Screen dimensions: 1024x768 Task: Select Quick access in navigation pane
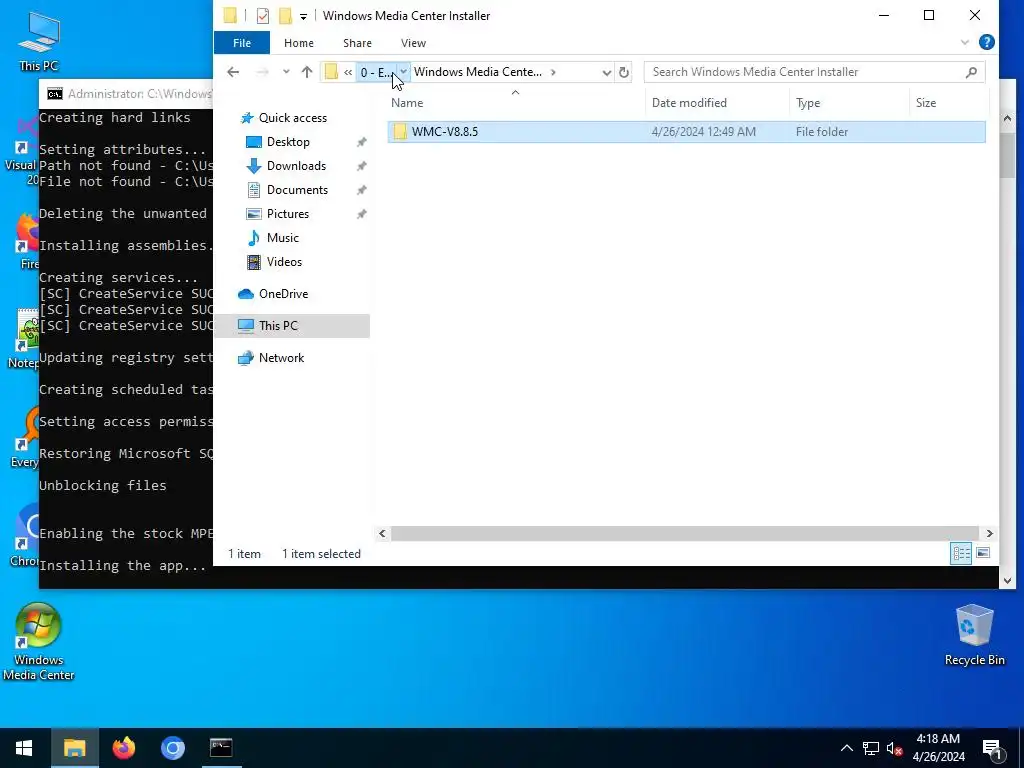pyautogui.click(x=293, y=118)
